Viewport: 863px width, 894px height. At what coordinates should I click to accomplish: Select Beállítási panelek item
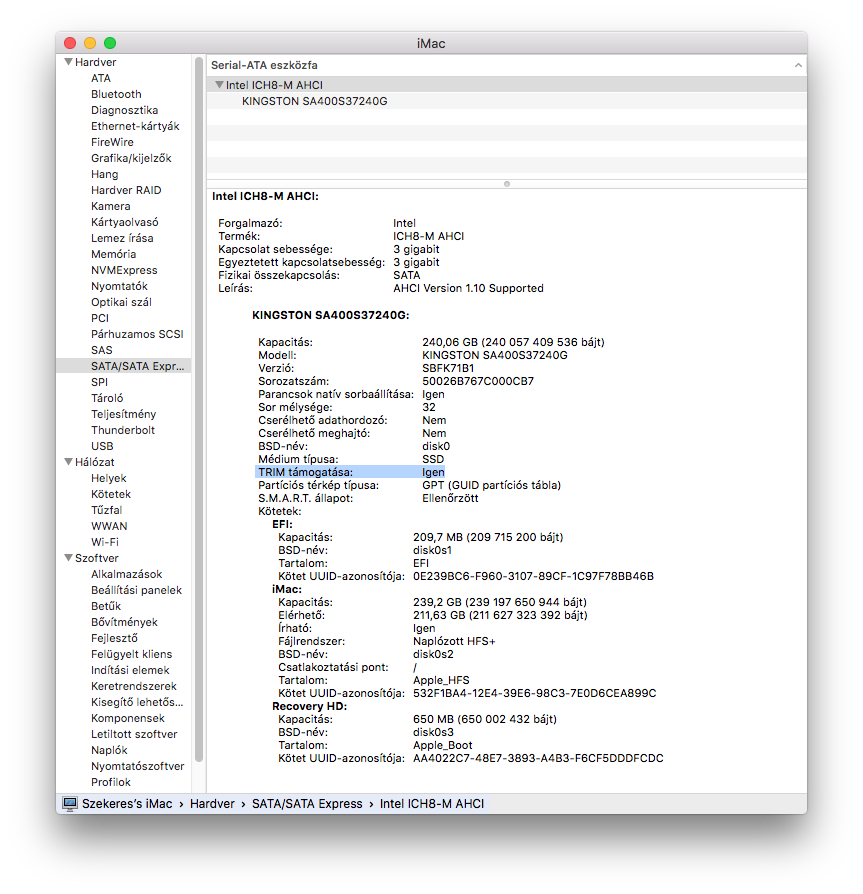(136, 590)
